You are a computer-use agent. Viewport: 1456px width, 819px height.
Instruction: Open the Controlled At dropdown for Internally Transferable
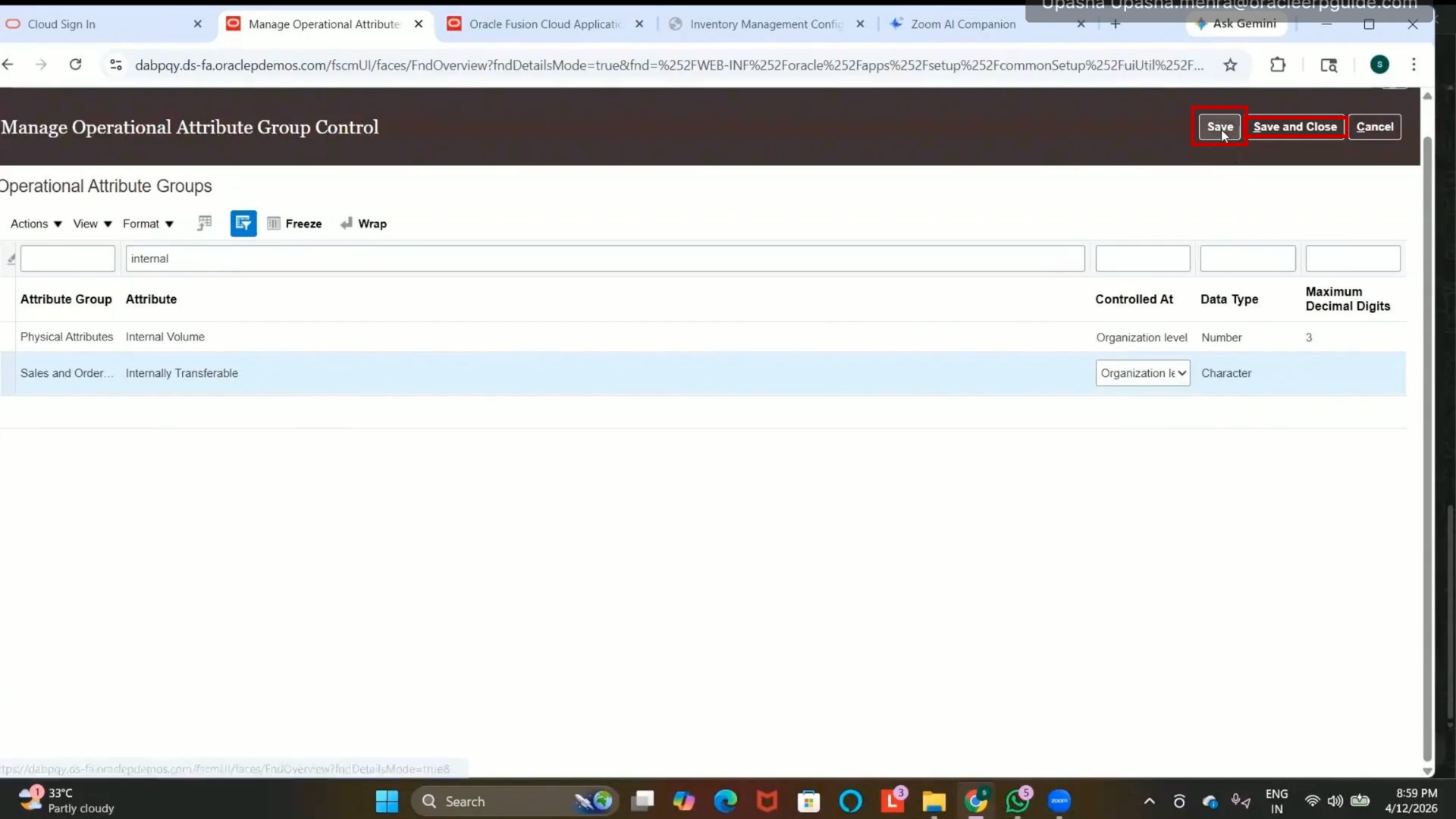(1142, 373)
